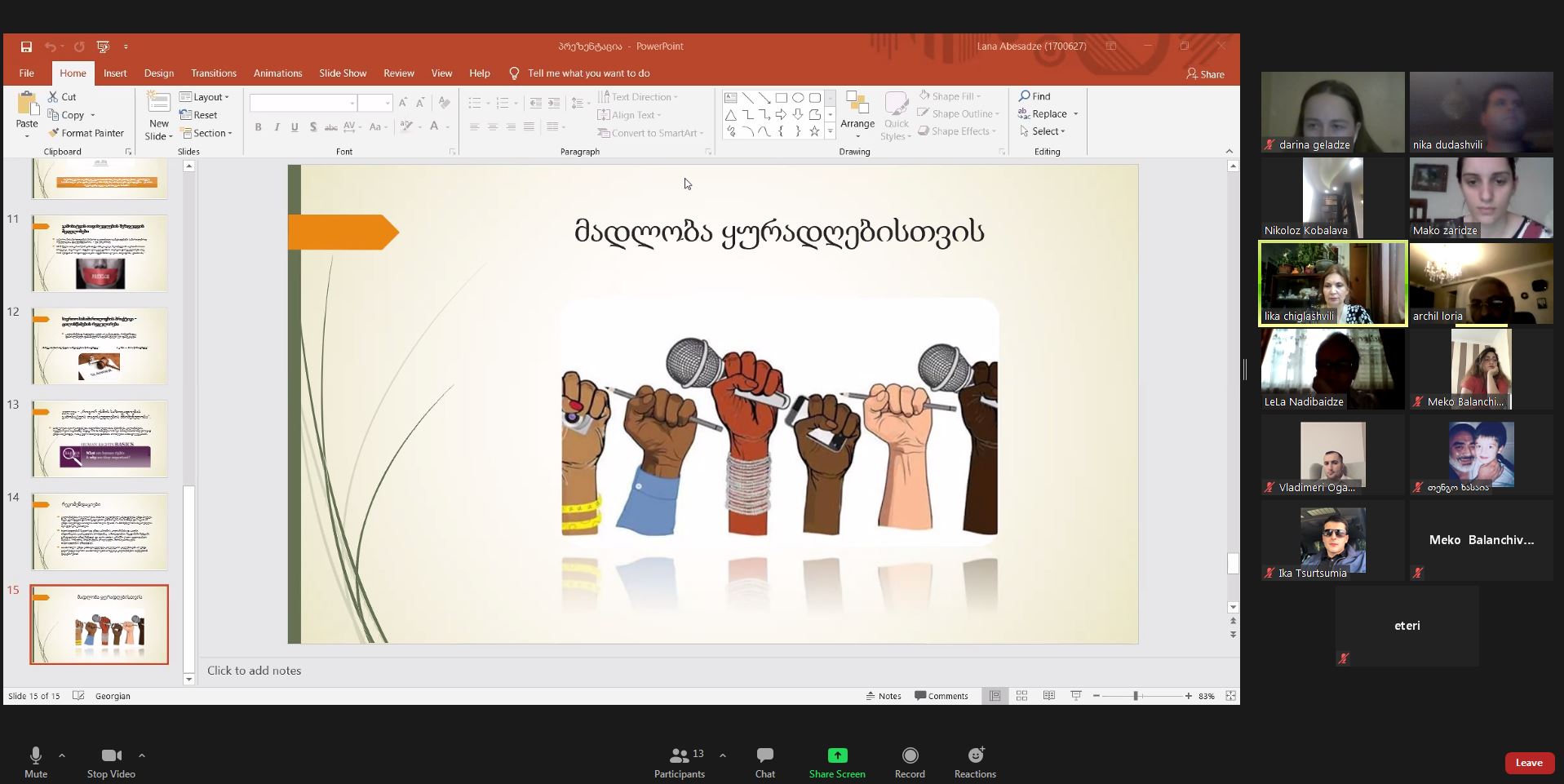Select Format Painter tool
The image size is (1564, 784).
(x=86, y=133)
